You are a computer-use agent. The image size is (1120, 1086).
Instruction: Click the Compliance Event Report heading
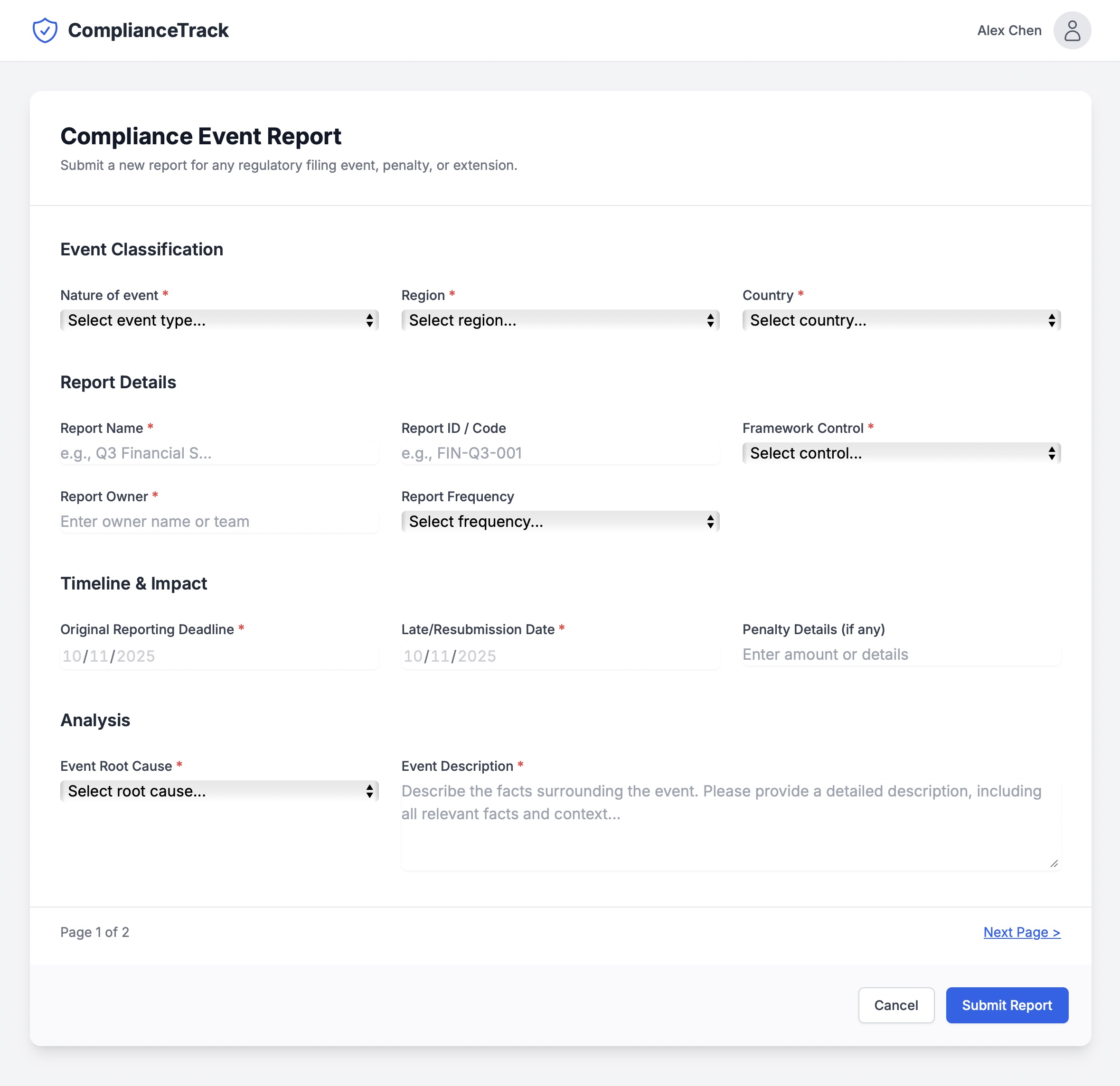pos(200,136)
